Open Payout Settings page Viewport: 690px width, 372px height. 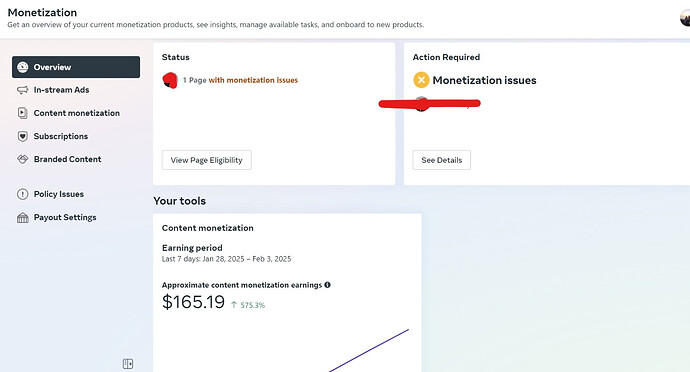pos(65,217)
